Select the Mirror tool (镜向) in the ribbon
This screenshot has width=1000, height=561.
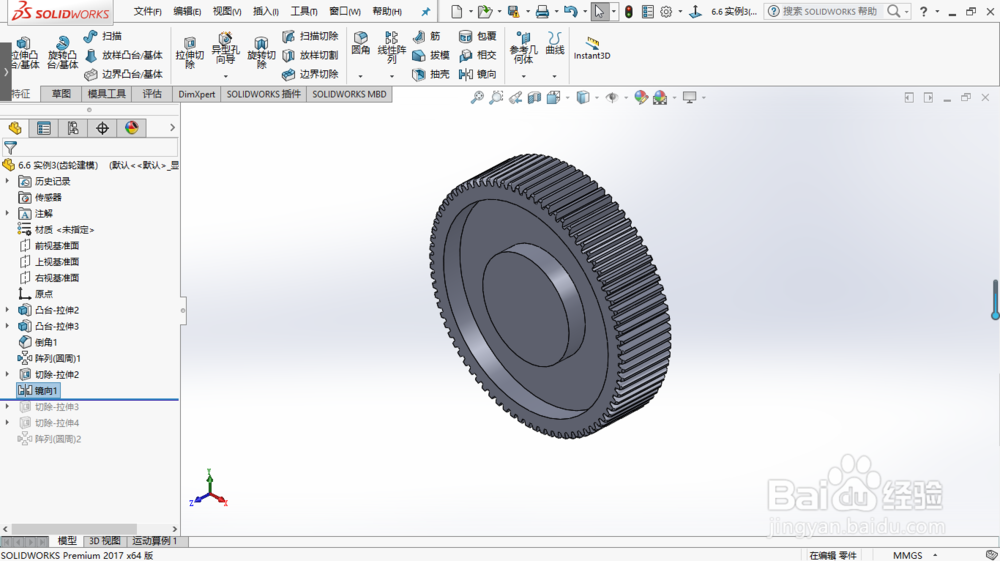[x=477, y=74]
